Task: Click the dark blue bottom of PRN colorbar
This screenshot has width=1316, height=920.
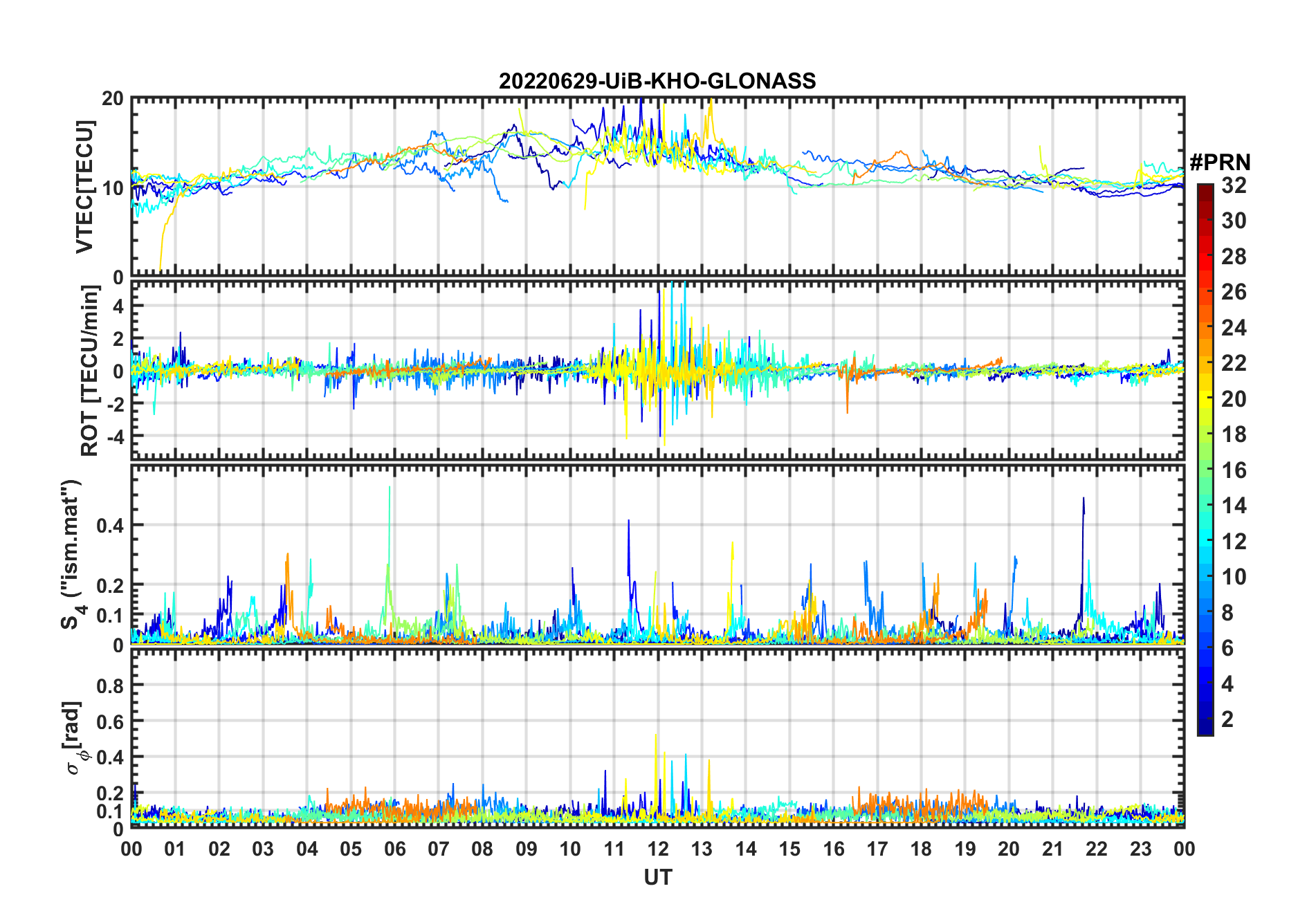Action: [1205, 726]
